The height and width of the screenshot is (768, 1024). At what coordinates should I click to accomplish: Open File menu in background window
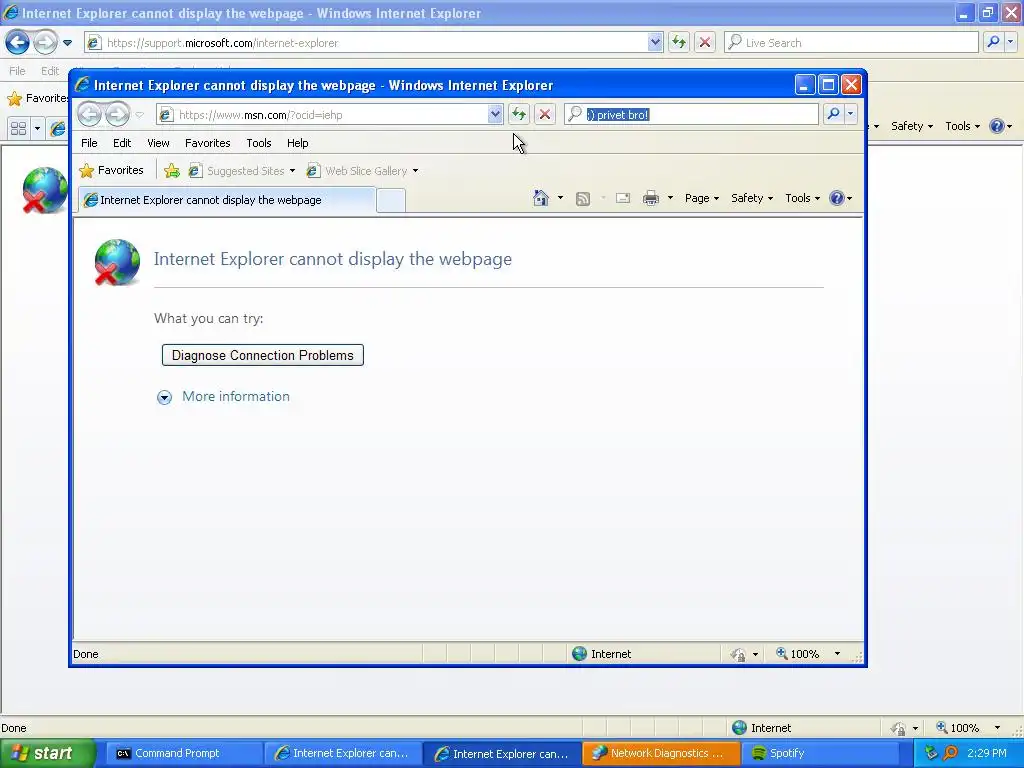coord(18,71)
